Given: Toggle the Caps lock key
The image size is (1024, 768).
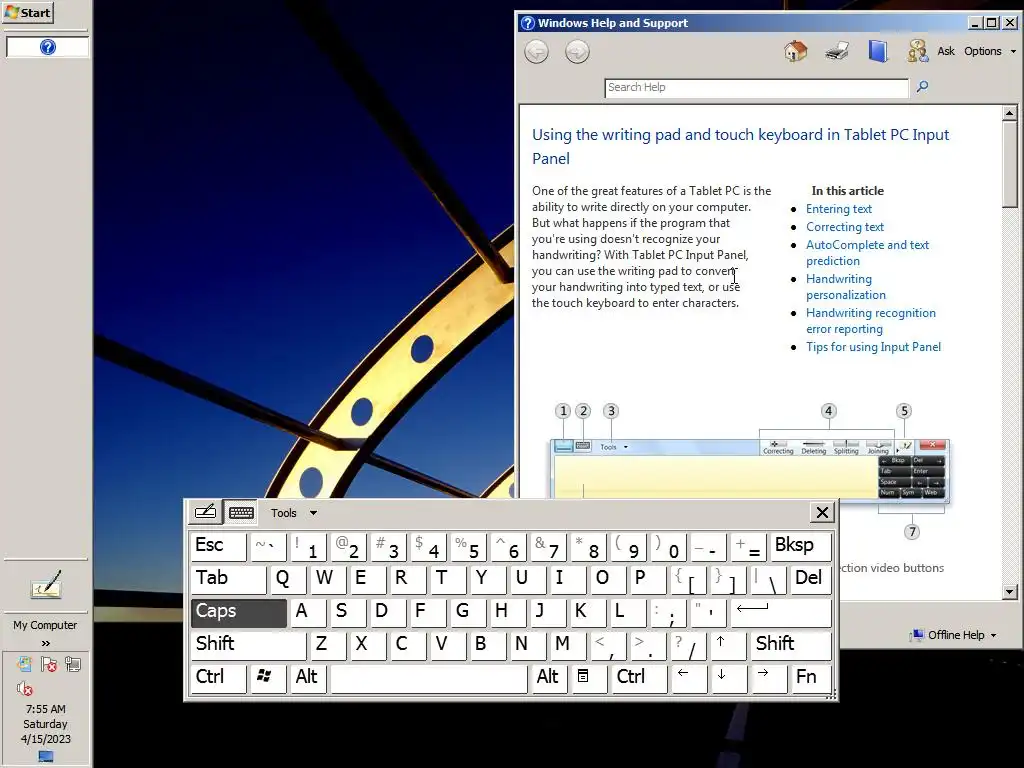Looking at the screenshot, I should (x=238, y=611).
